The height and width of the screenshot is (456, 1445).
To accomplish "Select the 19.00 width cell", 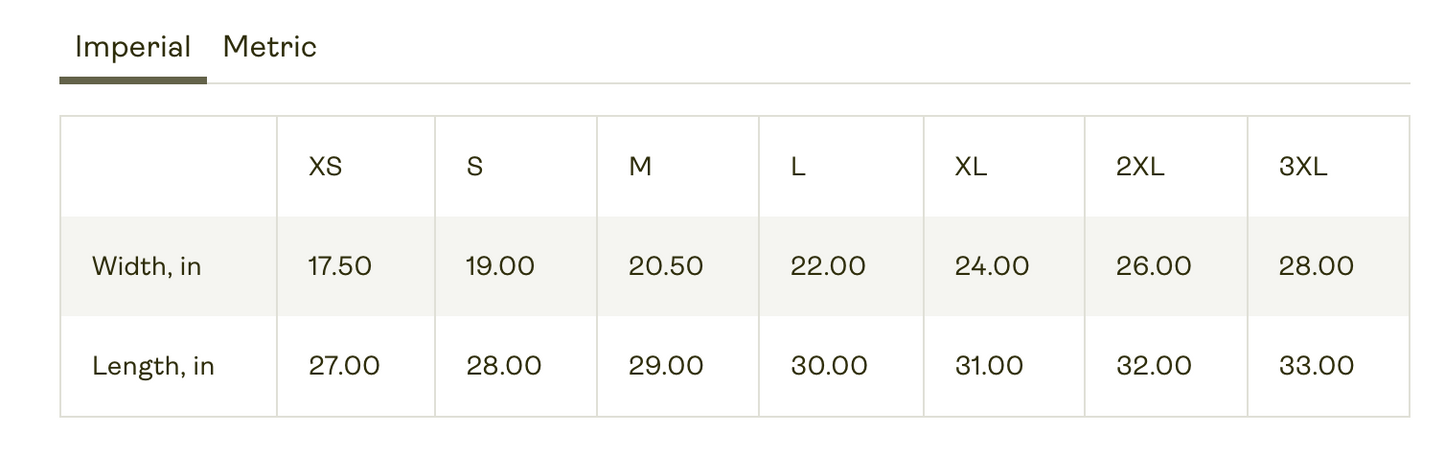I will 516,266.
